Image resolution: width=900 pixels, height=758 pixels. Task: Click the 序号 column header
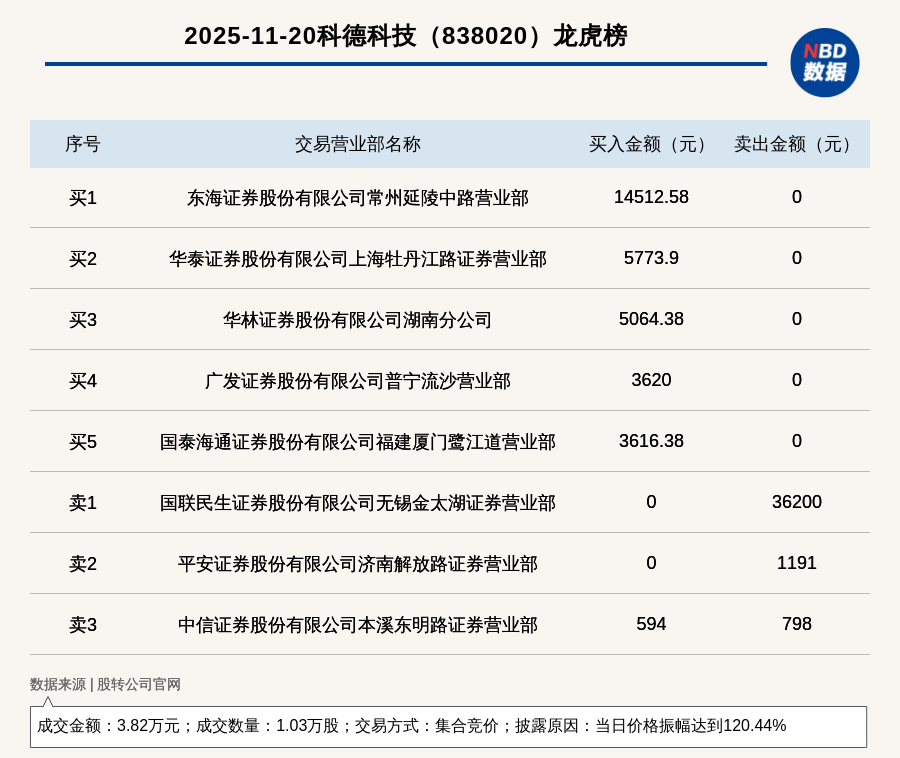83,144
